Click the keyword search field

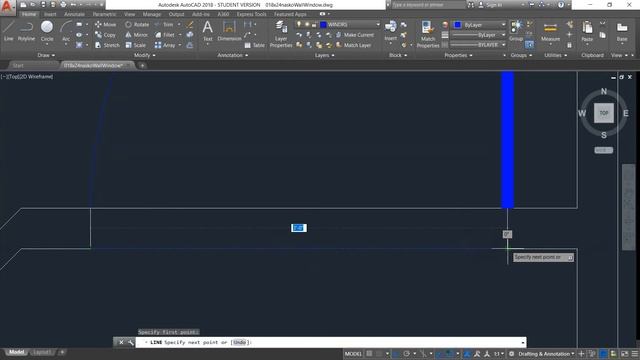click(428, 5)
